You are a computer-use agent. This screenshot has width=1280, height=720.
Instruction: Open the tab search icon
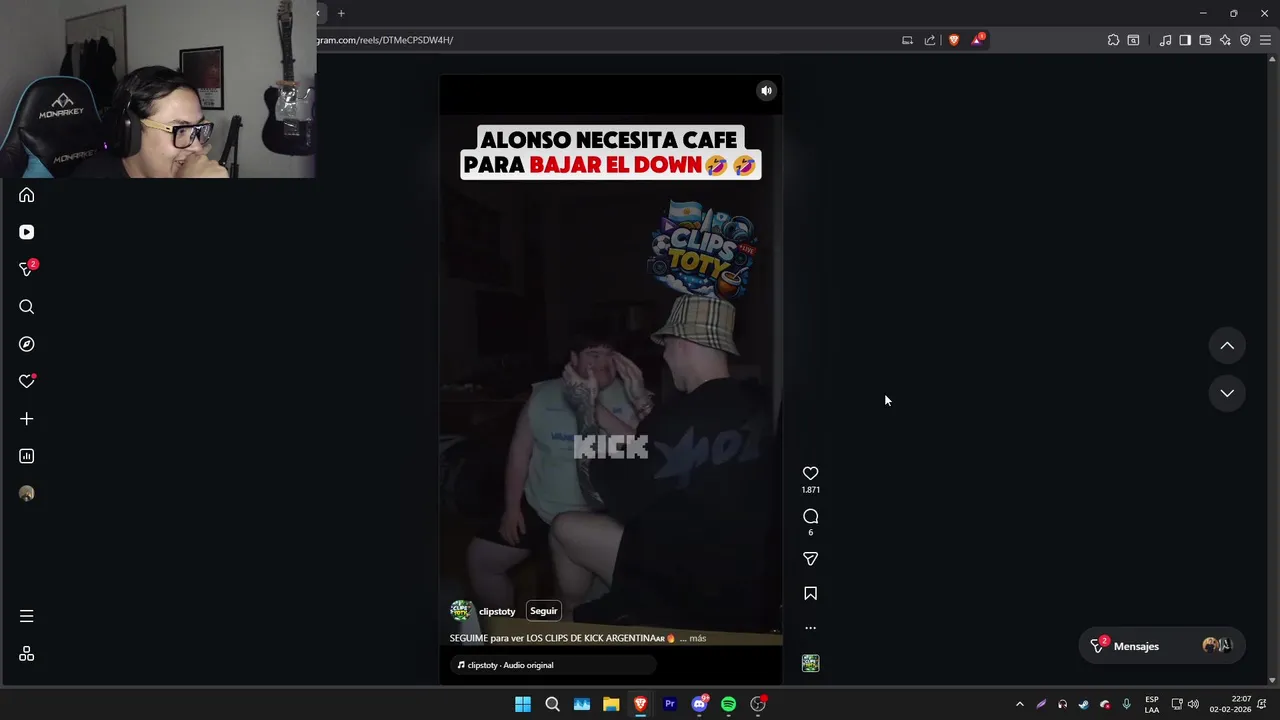(x=1133, y=40)
